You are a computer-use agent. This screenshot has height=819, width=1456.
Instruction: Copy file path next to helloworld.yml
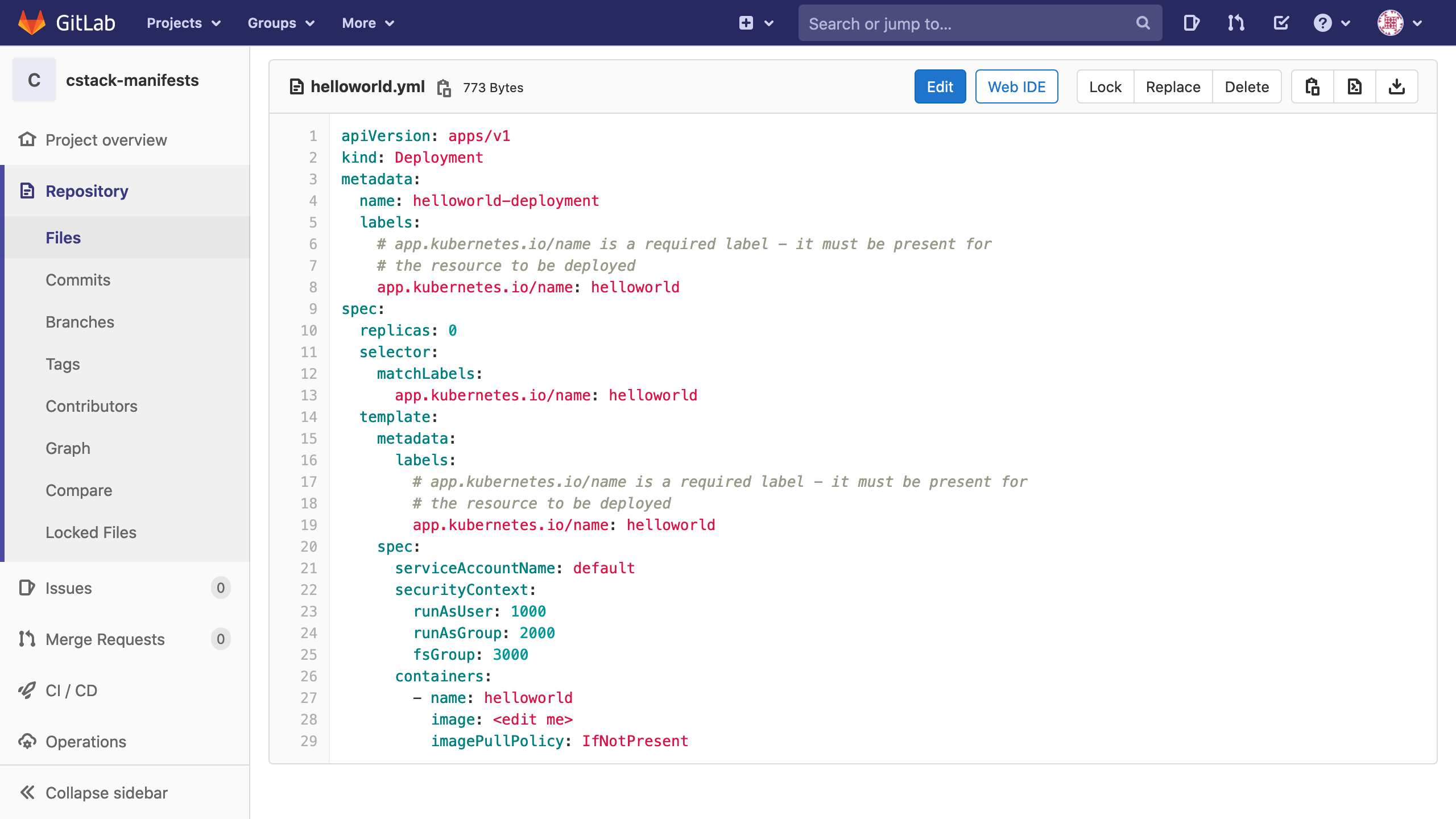[444, 88]
